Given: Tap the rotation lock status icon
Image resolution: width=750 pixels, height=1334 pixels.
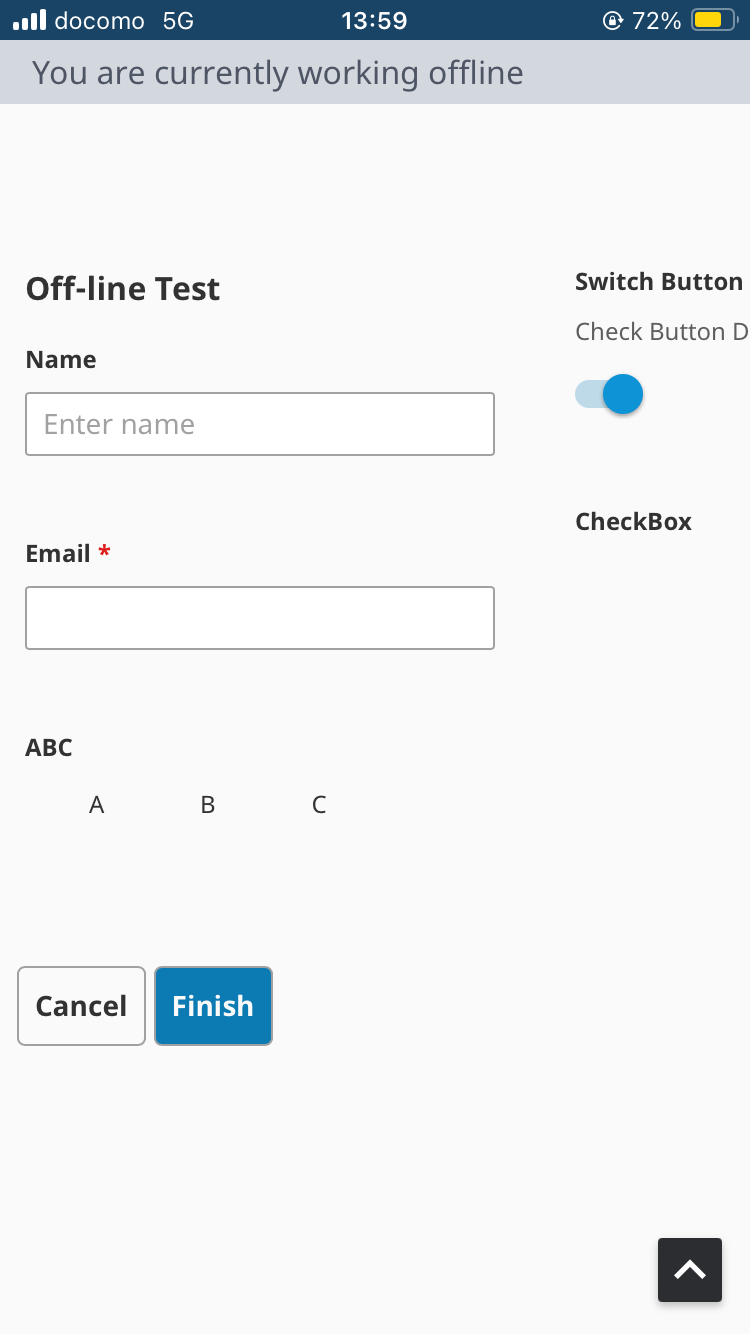Looking at the screenshot, I should (x=613, y=20).
